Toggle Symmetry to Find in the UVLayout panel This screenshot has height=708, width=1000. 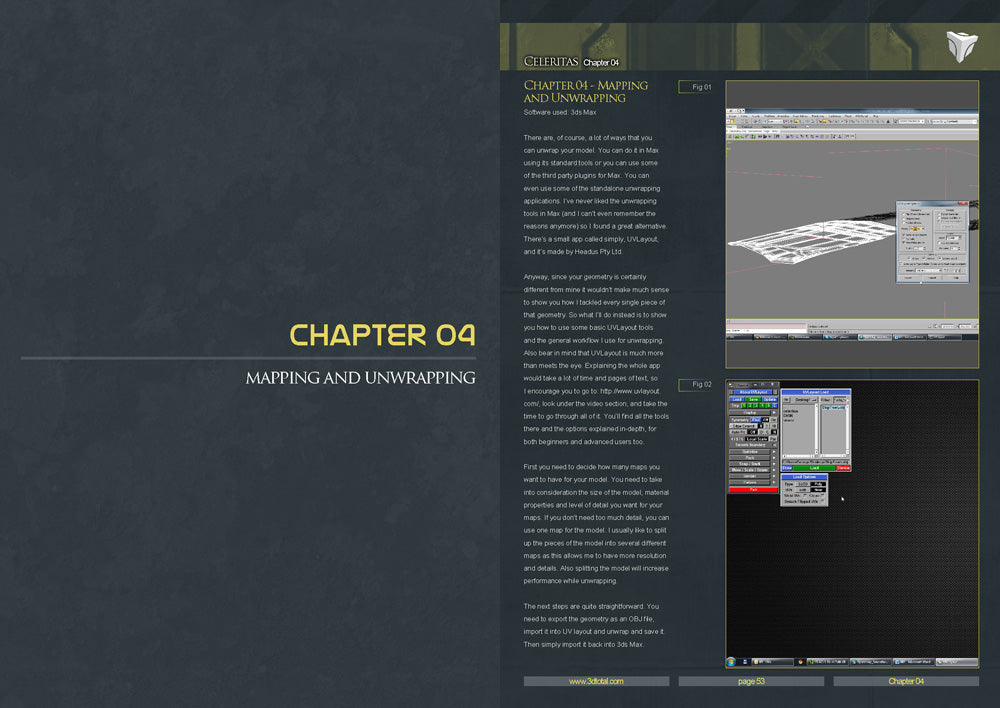(x=754, y=419)
